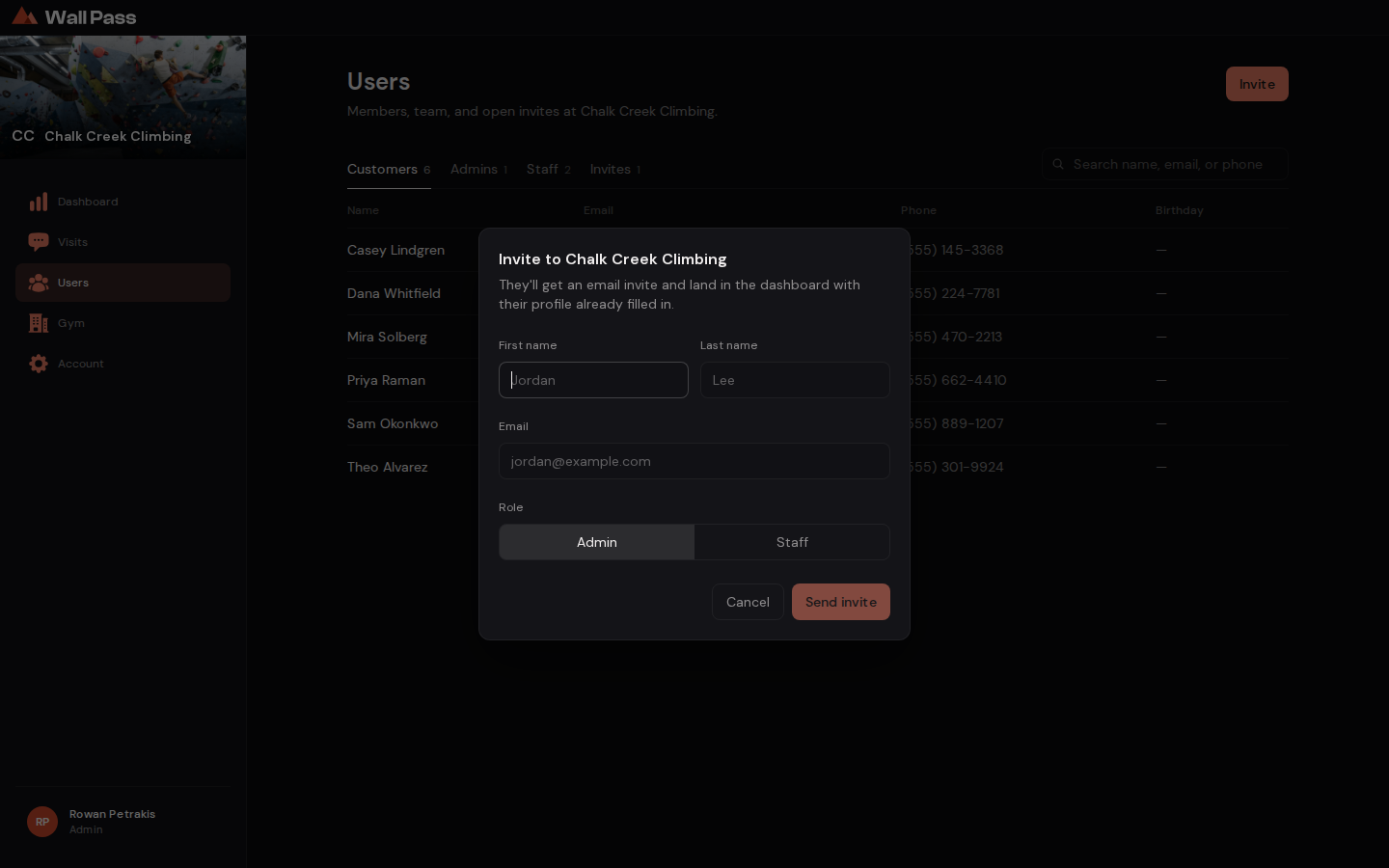Click into the Email input field
Image resolution: width=1389 pixels, height=868 pixels.
pyautogui.click(x=694, y=461)
